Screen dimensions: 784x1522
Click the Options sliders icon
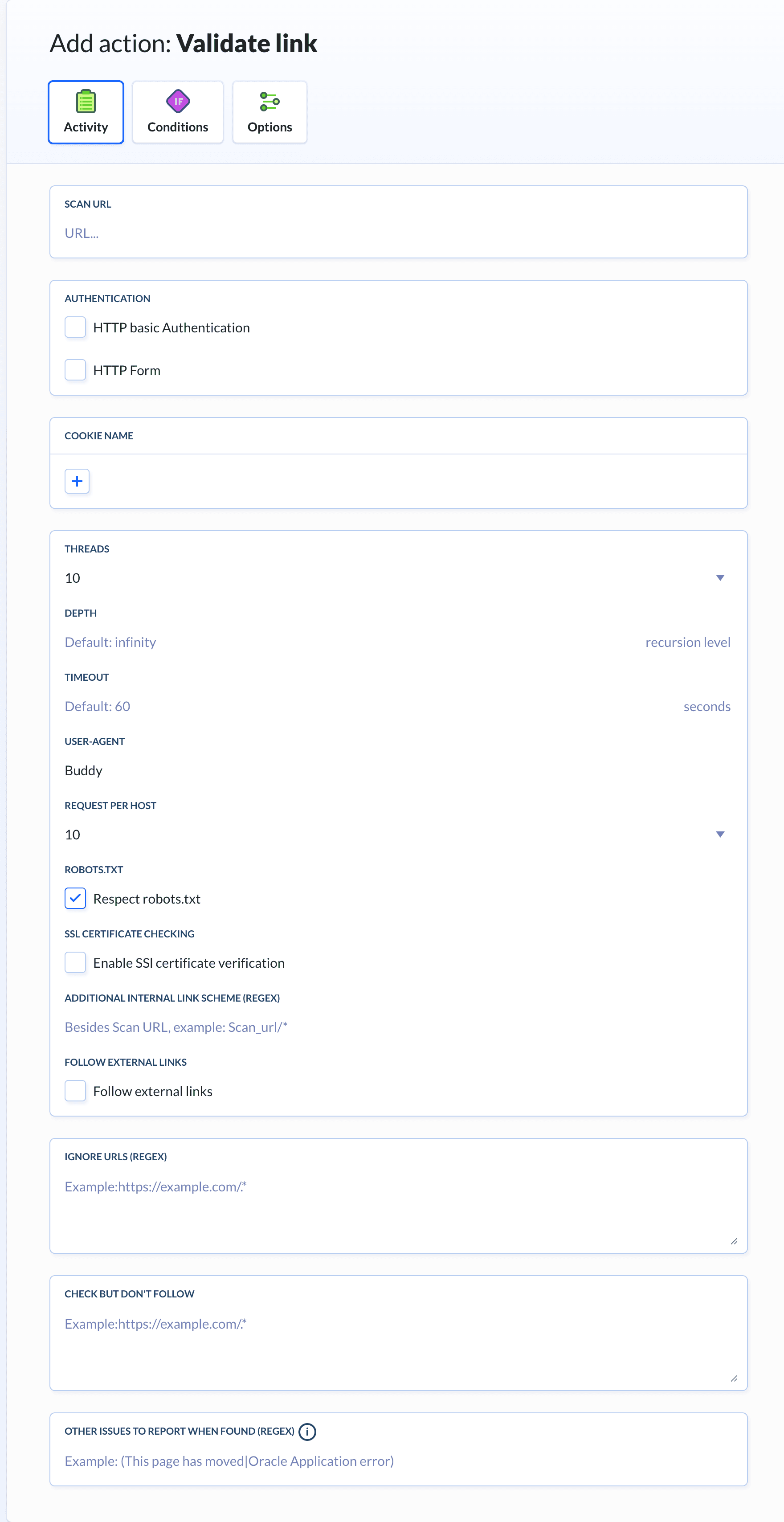click(x=269, y=102)
